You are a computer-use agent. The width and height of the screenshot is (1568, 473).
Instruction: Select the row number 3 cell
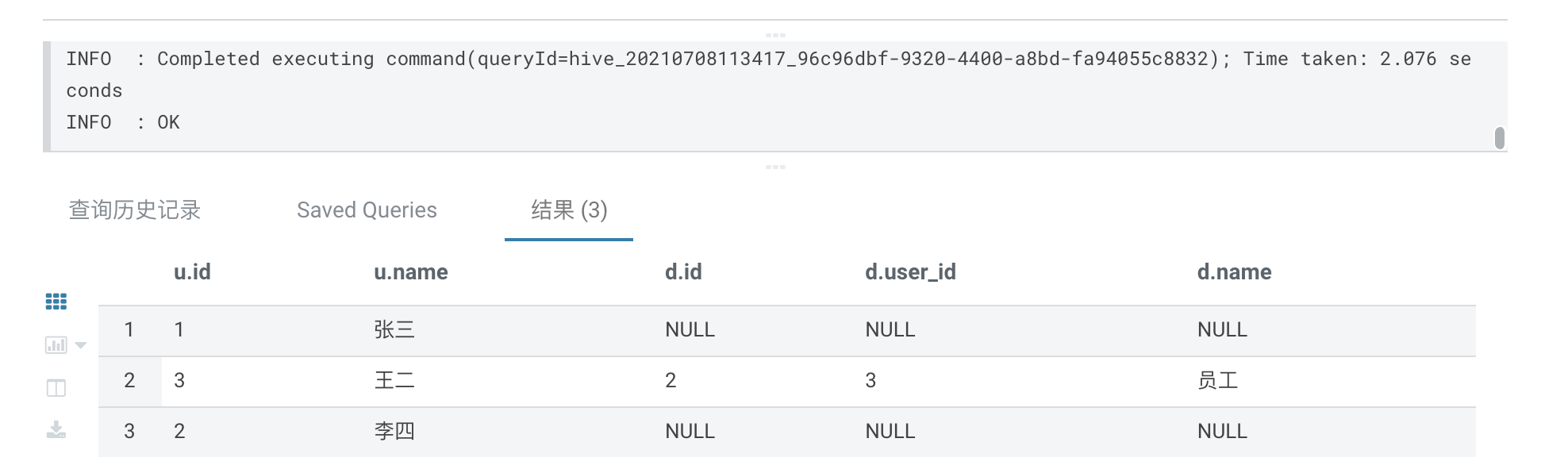[x=129, y=432]
